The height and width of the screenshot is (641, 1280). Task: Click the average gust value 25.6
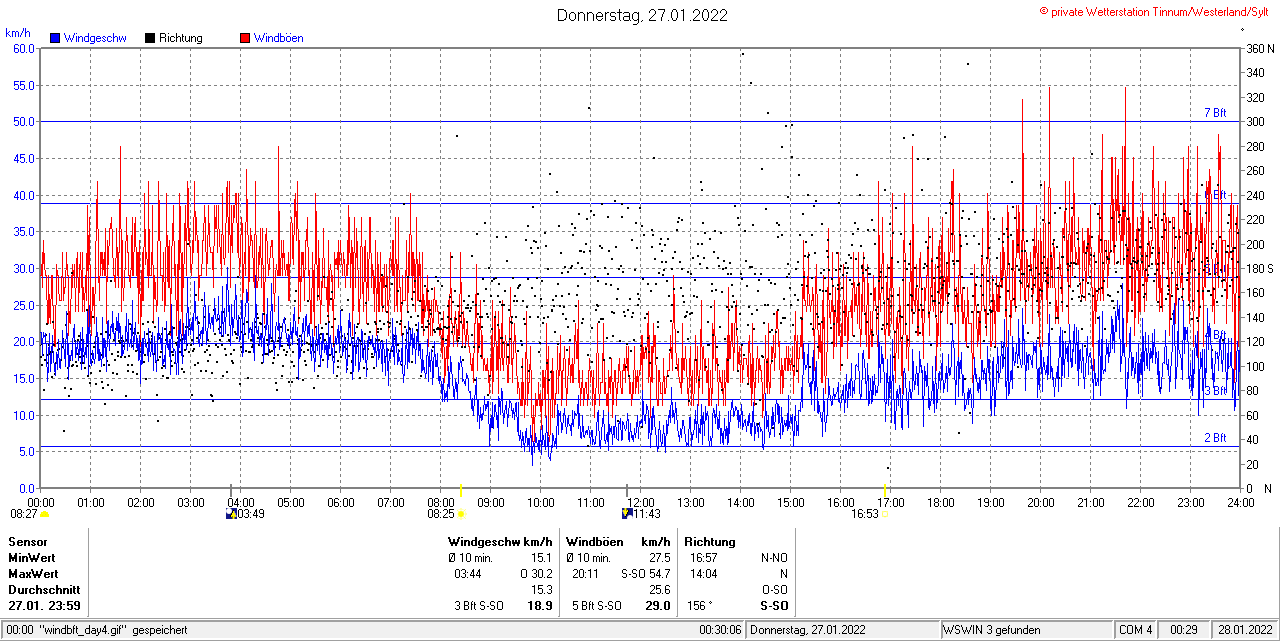[x=659, y=590]
